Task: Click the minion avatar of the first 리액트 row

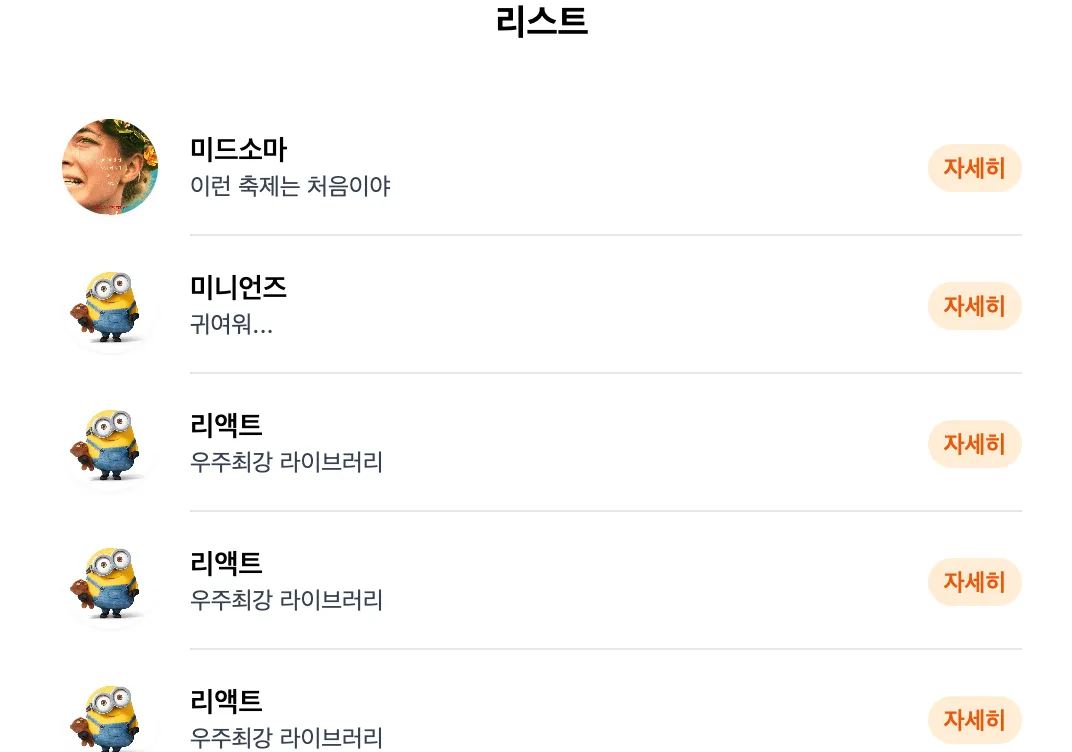Action: coord(110,443)
